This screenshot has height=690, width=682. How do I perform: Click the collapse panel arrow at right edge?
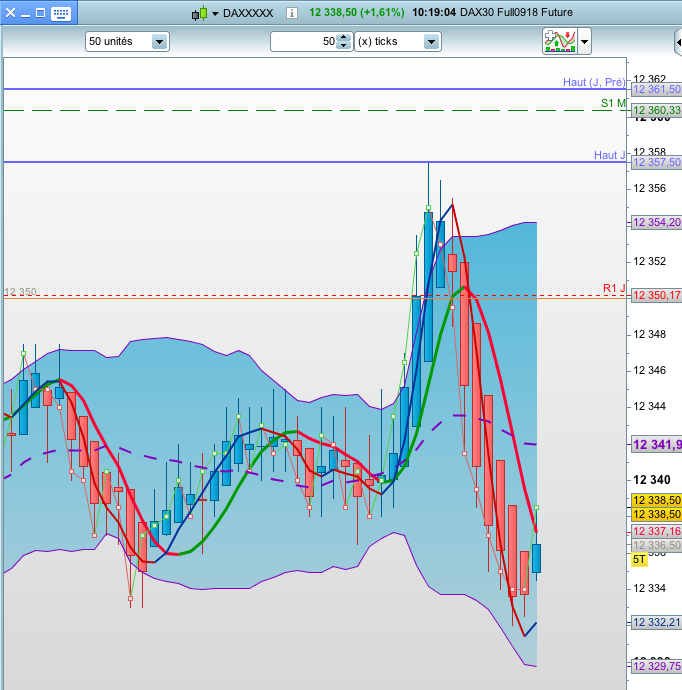tap(678, 42)
